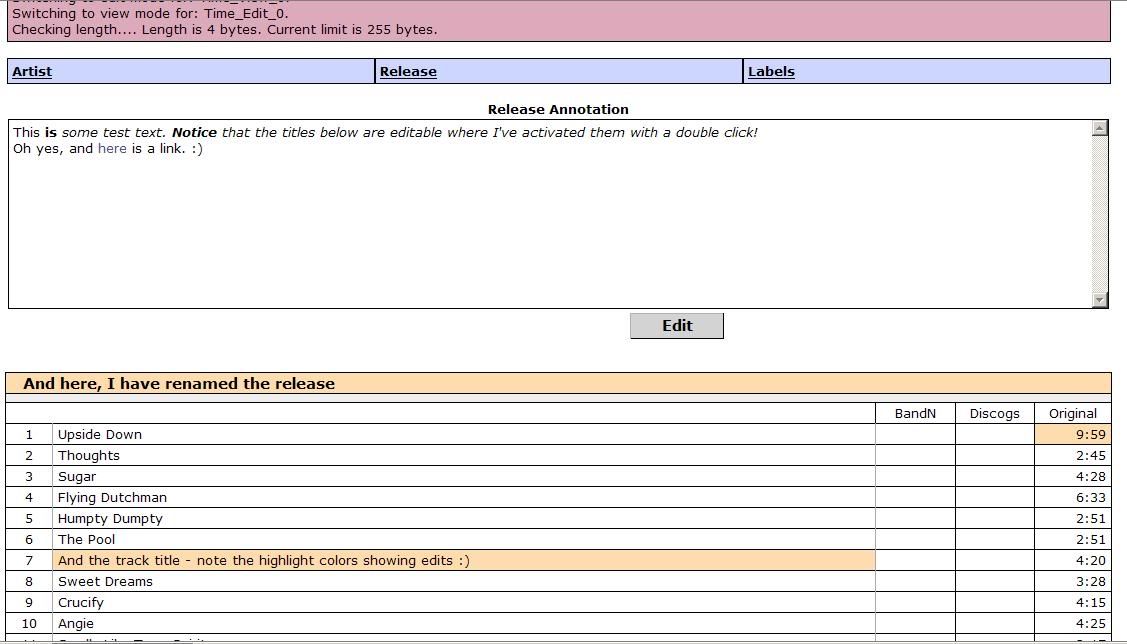
Task: Select the highlighted edited track 7 title
Action: (x=464, y=561)
